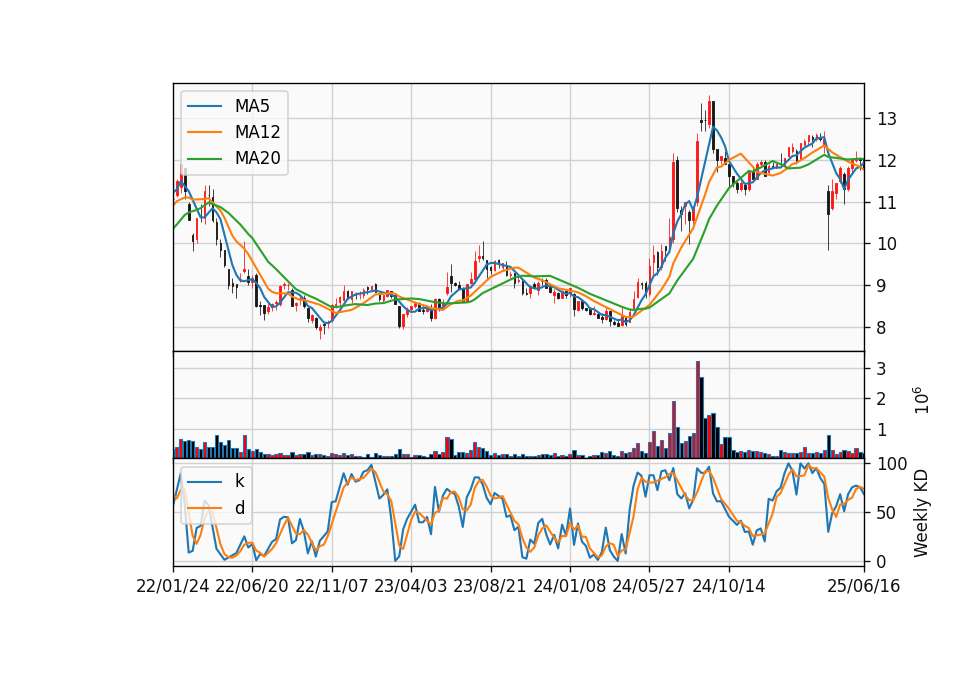This screenshot has width=960, height=690.
Task: Click the green MA20 legend line sample
Action: 204,159
